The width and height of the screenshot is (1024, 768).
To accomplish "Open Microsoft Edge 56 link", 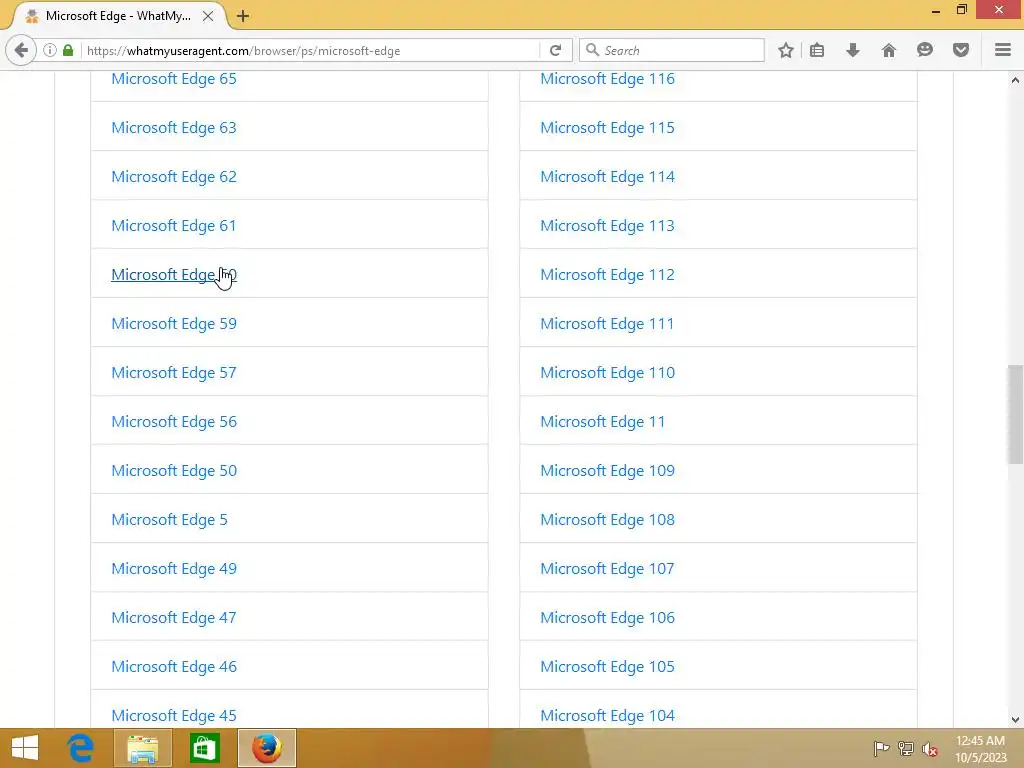I will coord(174,422).
